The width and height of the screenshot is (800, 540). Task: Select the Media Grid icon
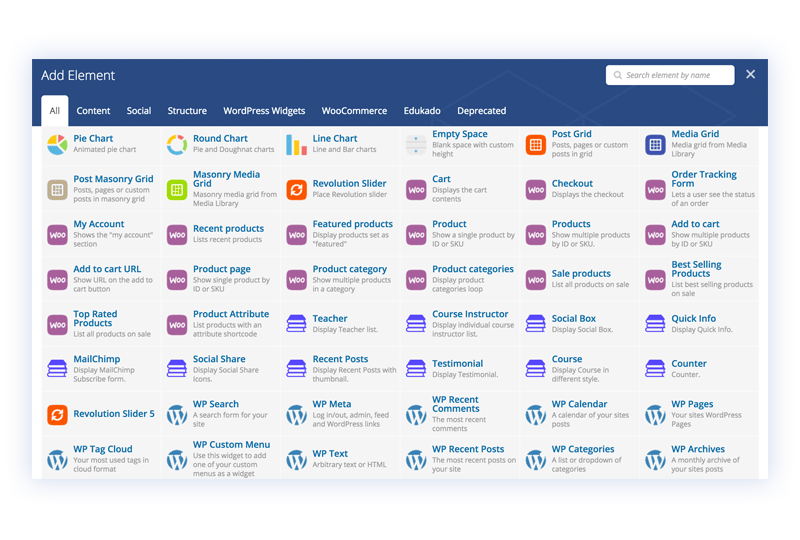[655, 145]
